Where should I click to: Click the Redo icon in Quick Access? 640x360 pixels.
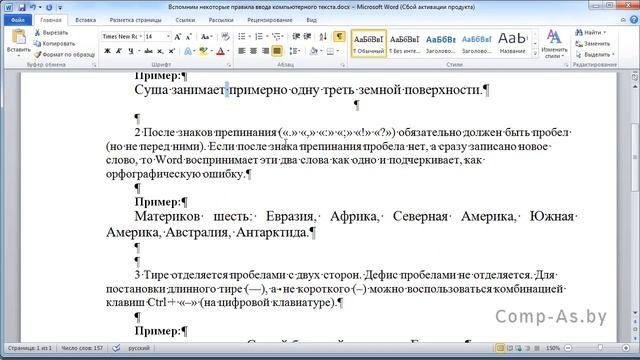(x=49, y=7)
